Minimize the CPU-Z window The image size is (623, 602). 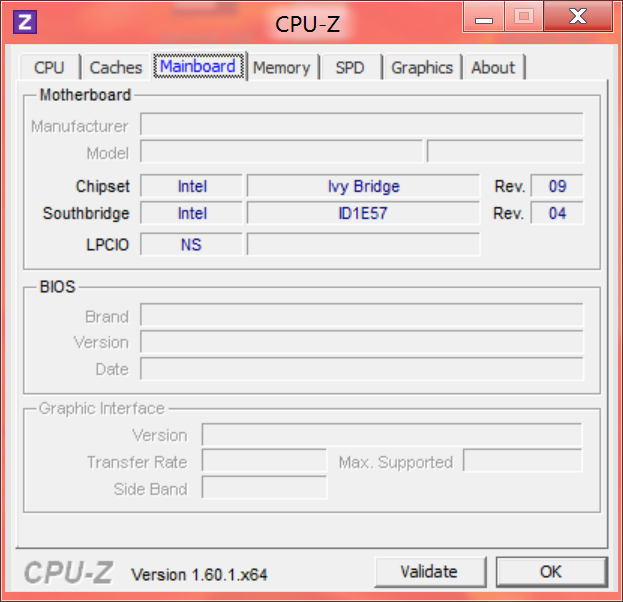[483, 16]
